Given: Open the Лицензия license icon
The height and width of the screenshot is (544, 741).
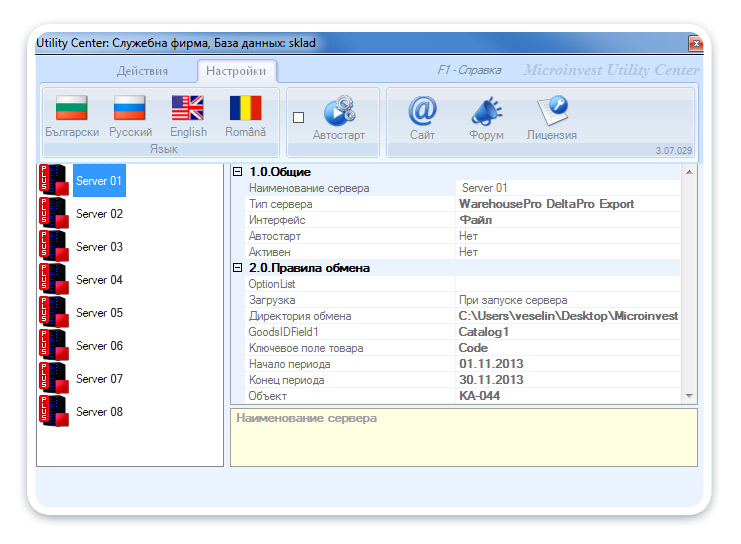Looking at the screenshot, I should [551, 111].
